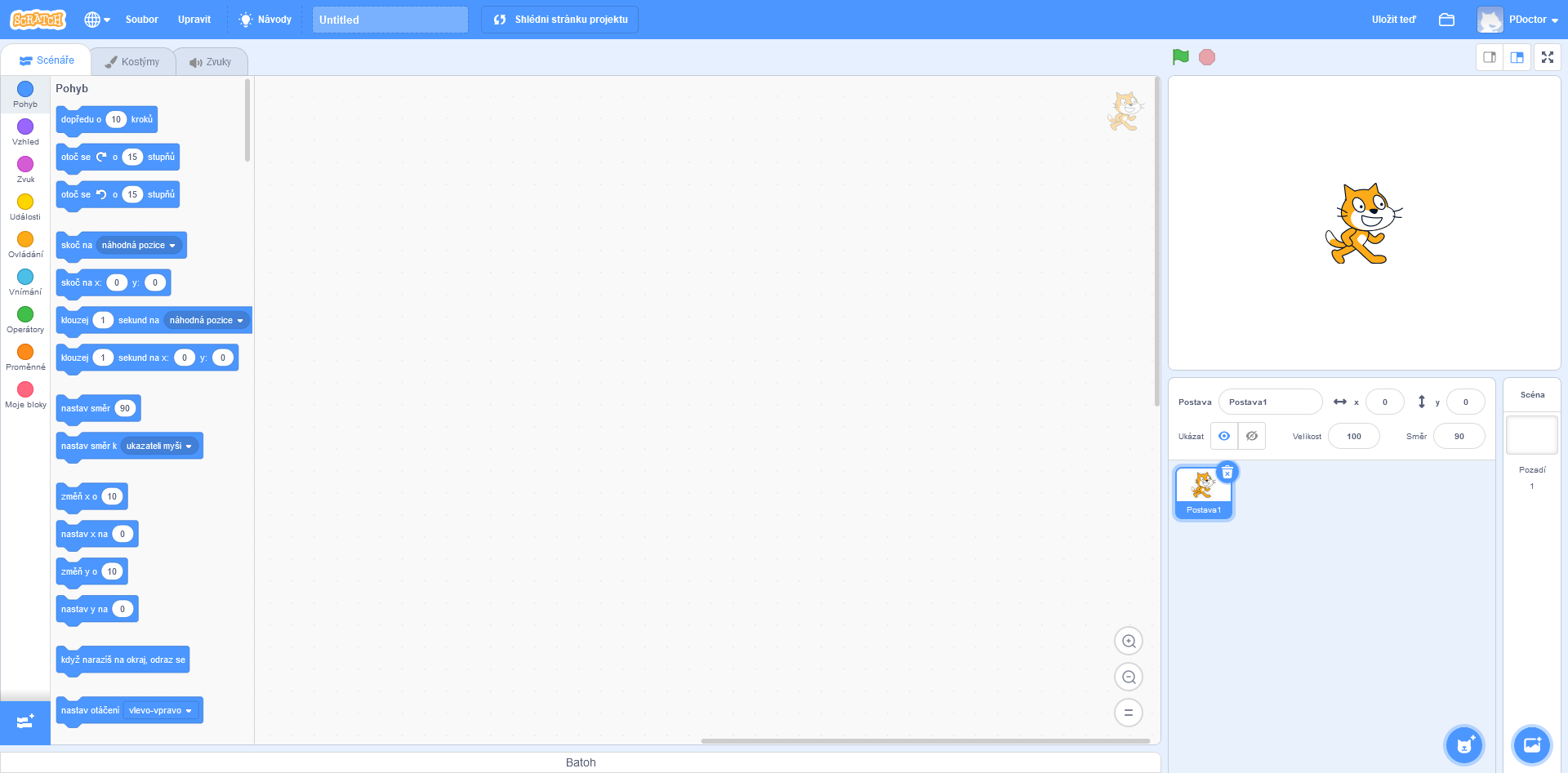Open 'náhodná pozice' dropdown in 'klouzej' block

207,320
